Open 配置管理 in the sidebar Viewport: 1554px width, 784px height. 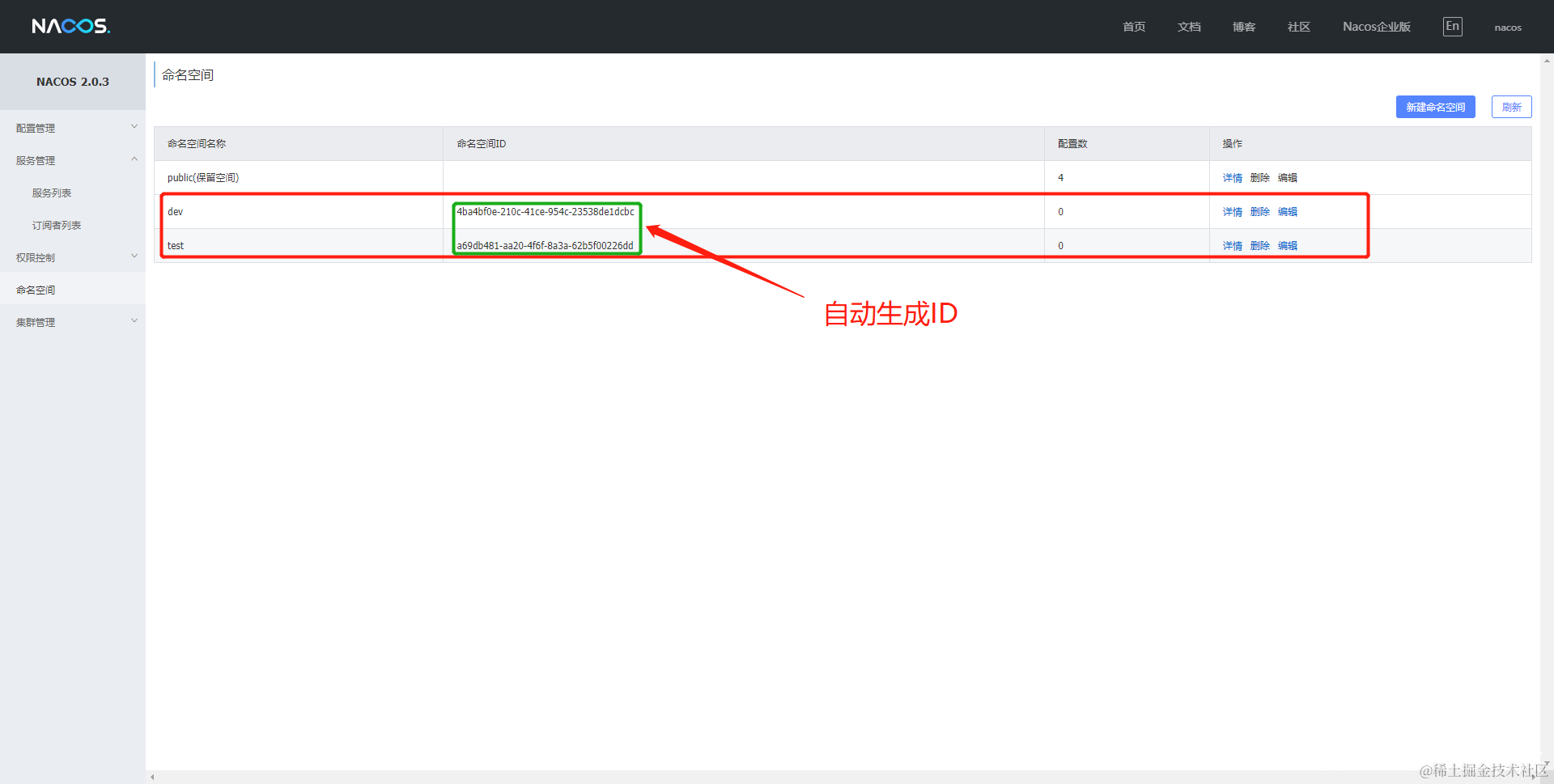(36, 128)
